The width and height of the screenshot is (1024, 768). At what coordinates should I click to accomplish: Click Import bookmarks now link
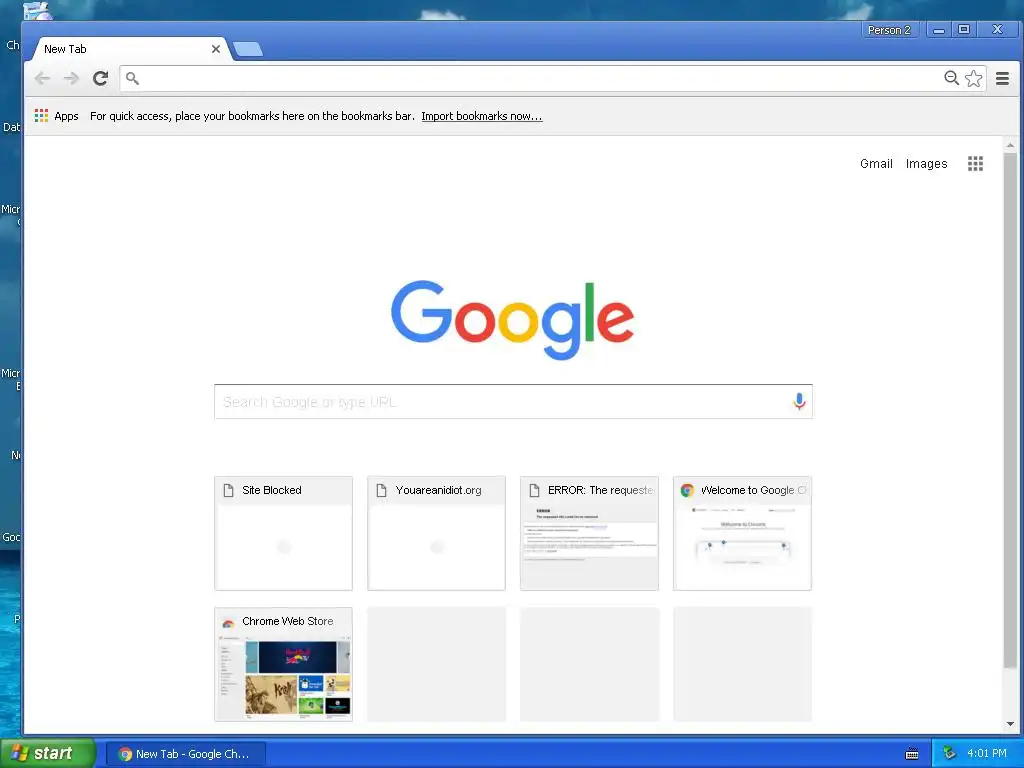(482, 116)
